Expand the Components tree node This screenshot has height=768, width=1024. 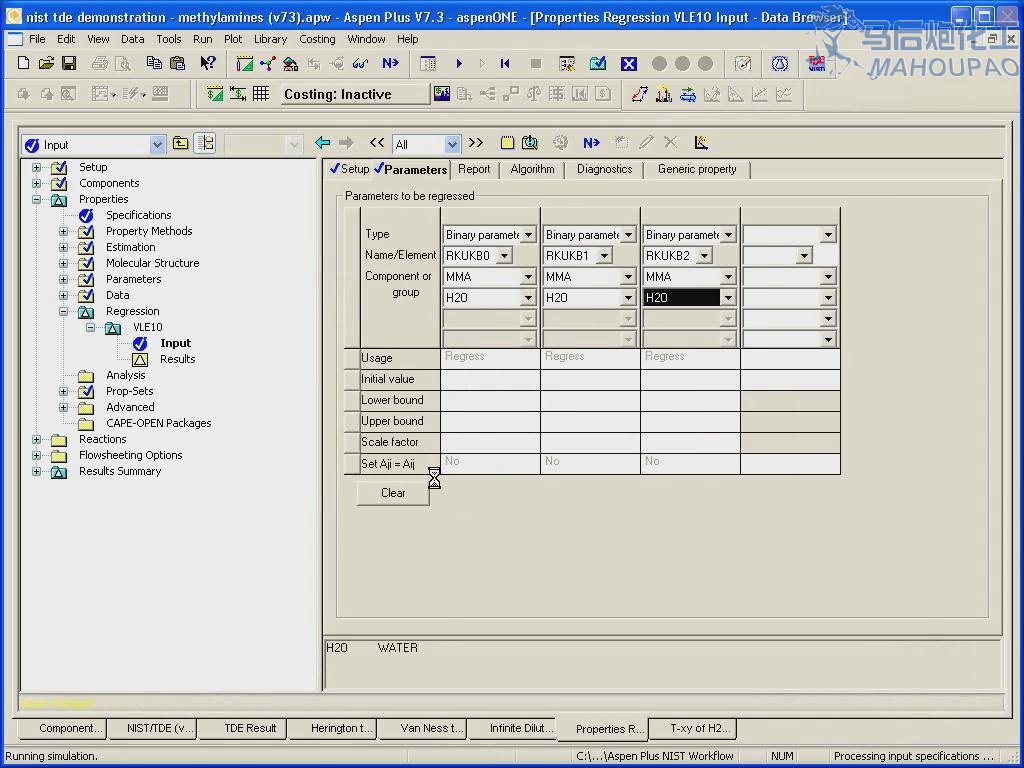[x=37, y=184]
